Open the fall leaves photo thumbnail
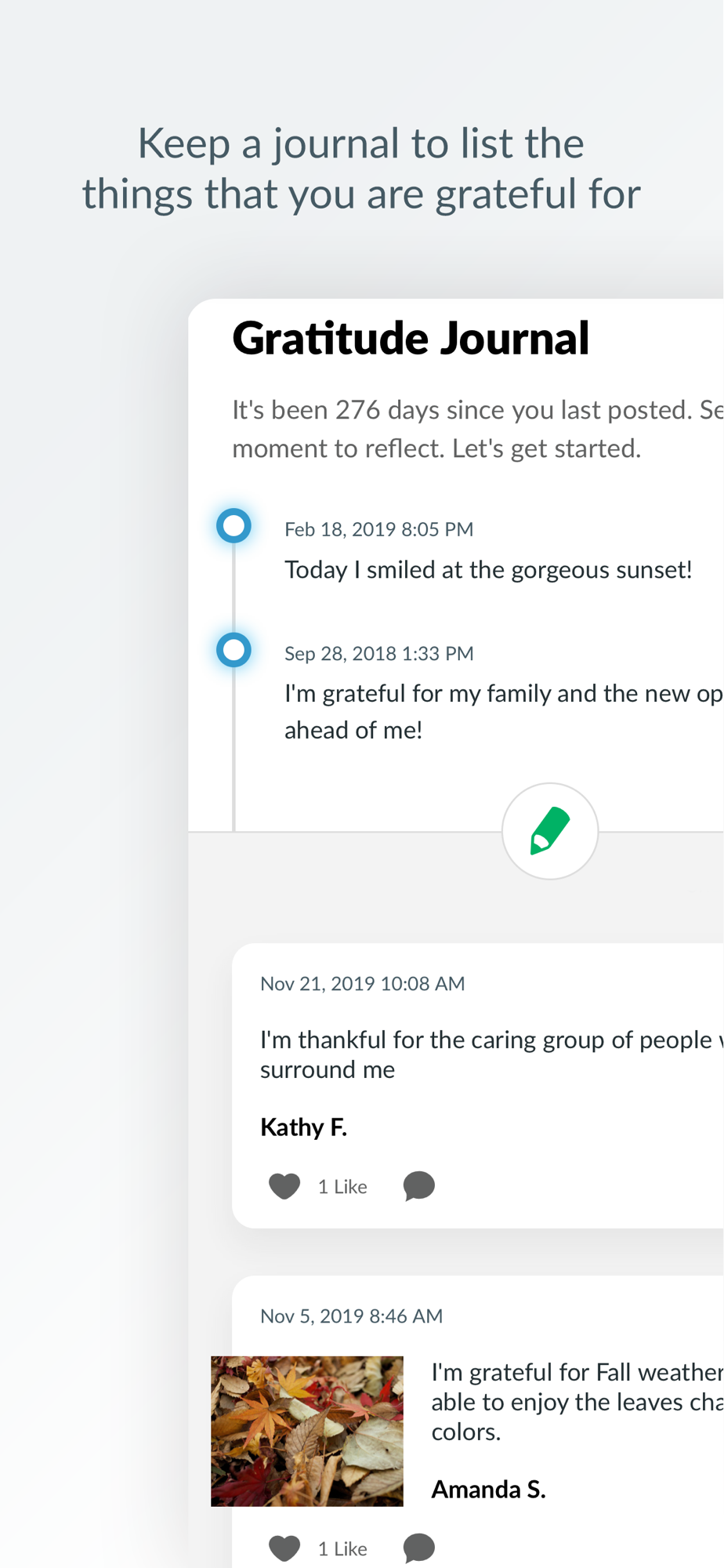Image resolution: width=724 pixels, height=1568 pixels. 307,1431
